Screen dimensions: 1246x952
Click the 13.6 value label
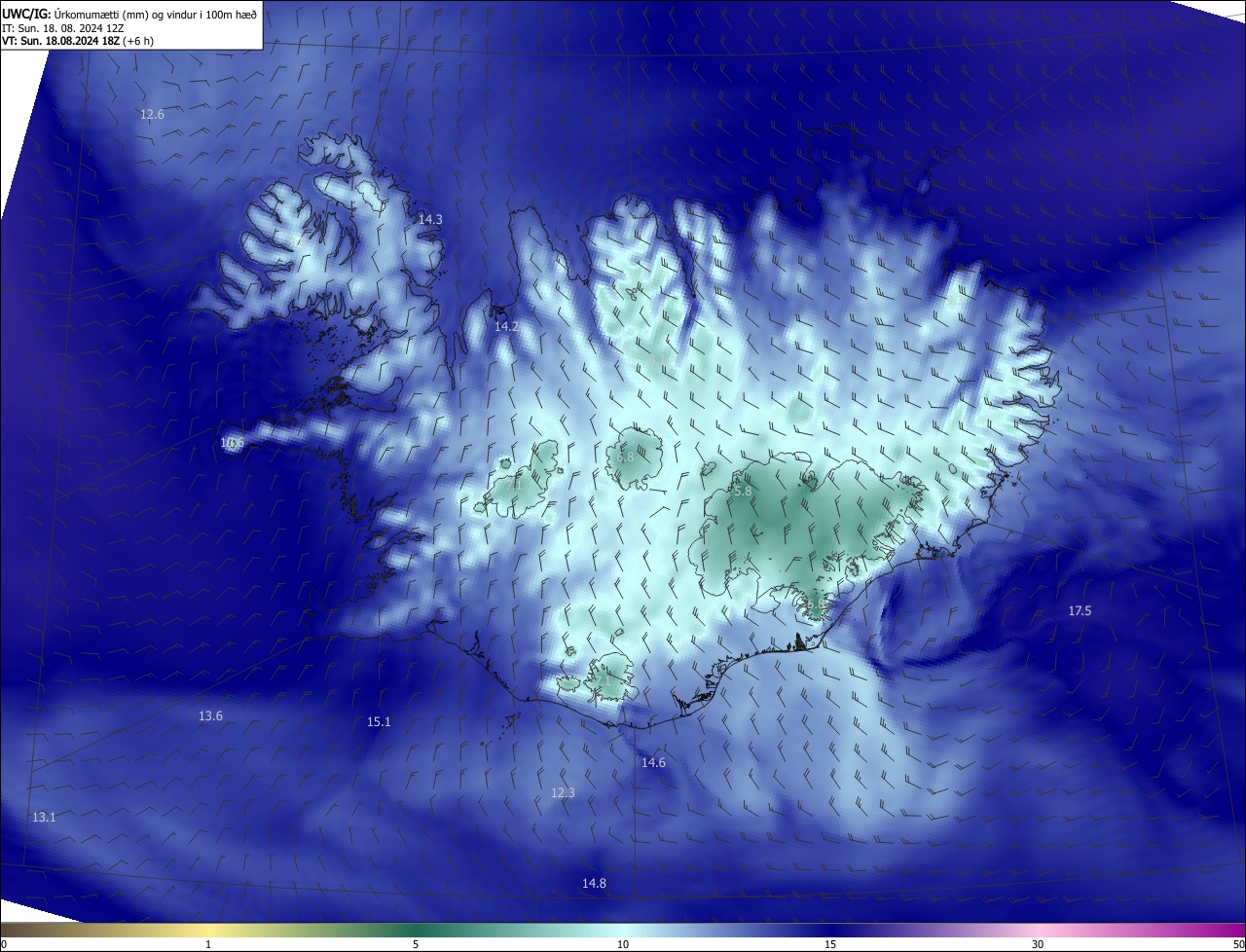[x=210, y=716]
